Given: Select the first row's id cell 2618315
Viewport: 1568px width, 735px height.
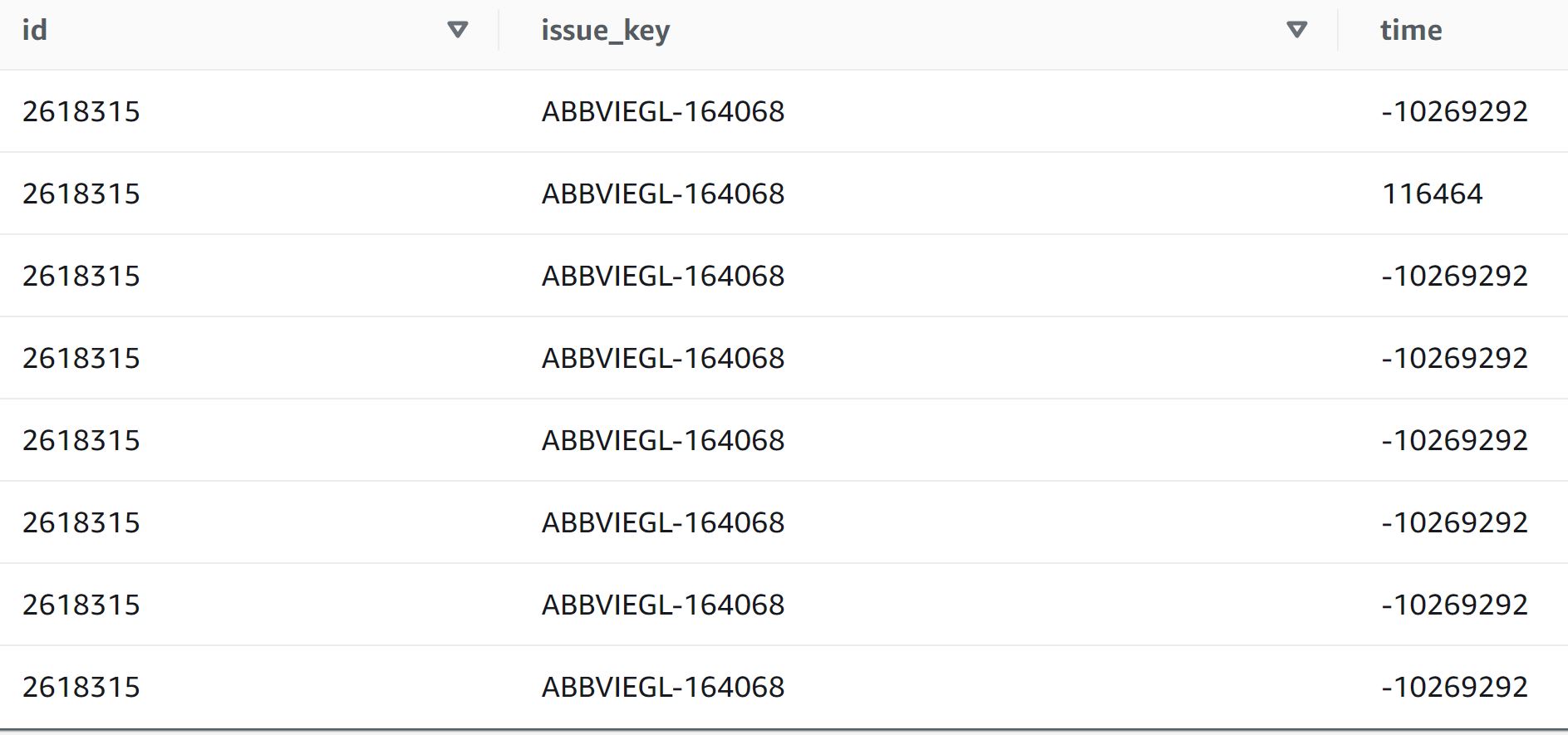Looking at the screenshot, I should tap(81, 111).
